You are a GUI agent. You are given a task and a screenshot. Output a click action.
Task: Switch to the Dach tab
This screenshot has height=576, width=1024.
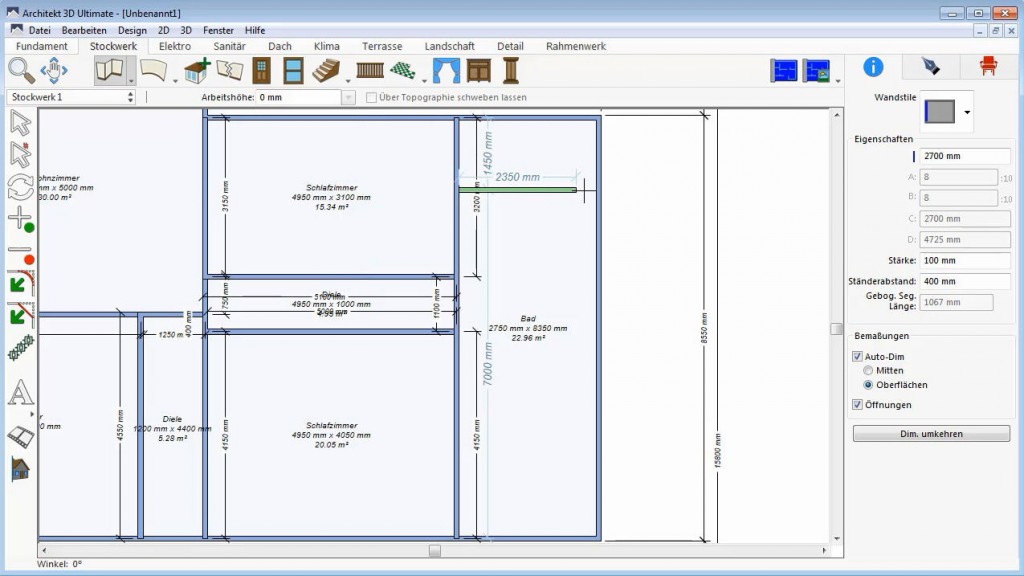click(x=280, y=46)
